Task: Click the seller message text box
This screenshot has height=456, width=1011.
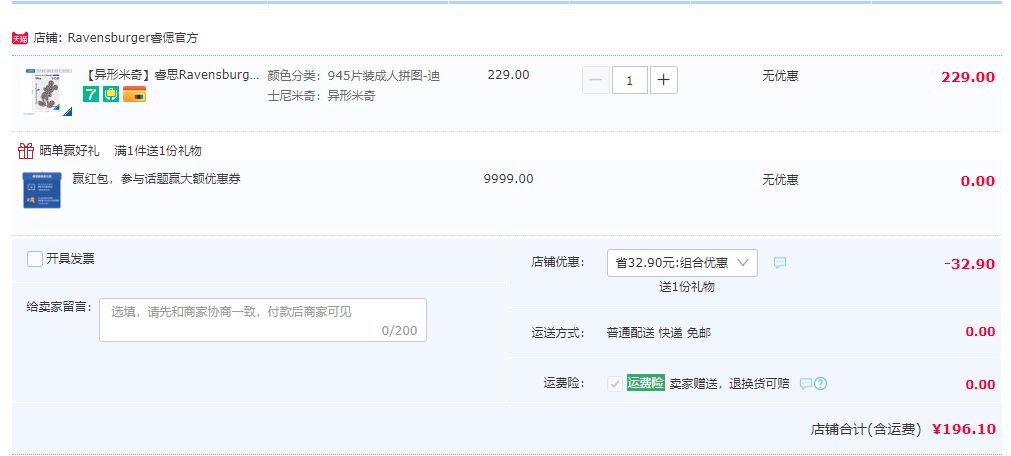Action: tap(262, 320)
